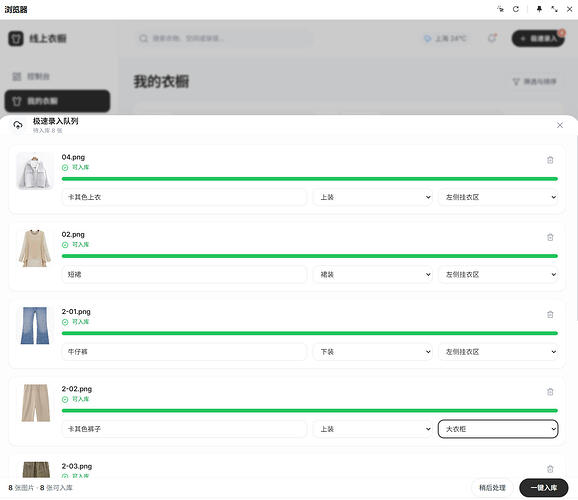578x500 pixels.
Task: Open the notification icon in the top bar
Action: point(492,38)
